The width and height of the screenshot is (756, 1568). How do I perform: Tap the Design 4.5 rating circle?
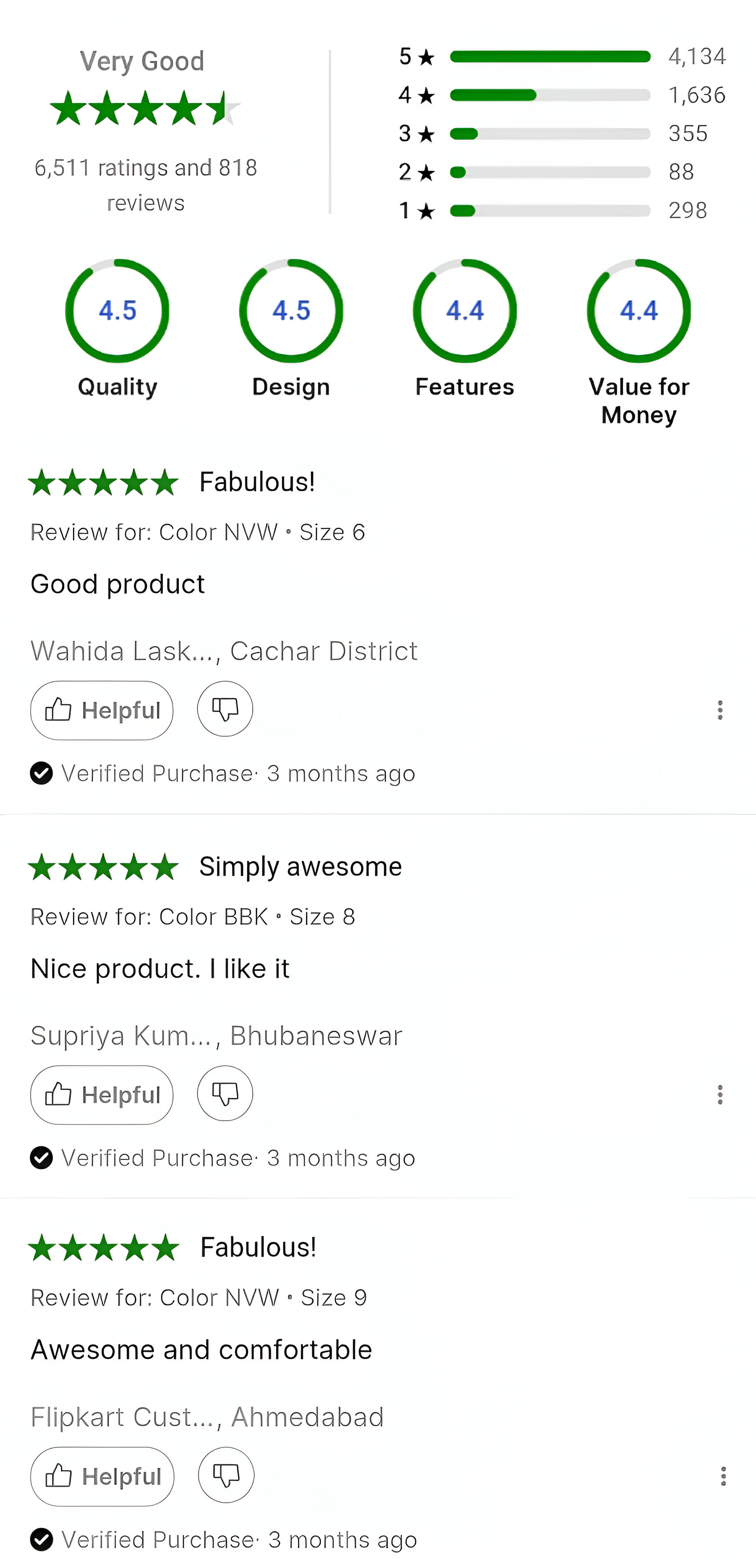coord(291,310)
